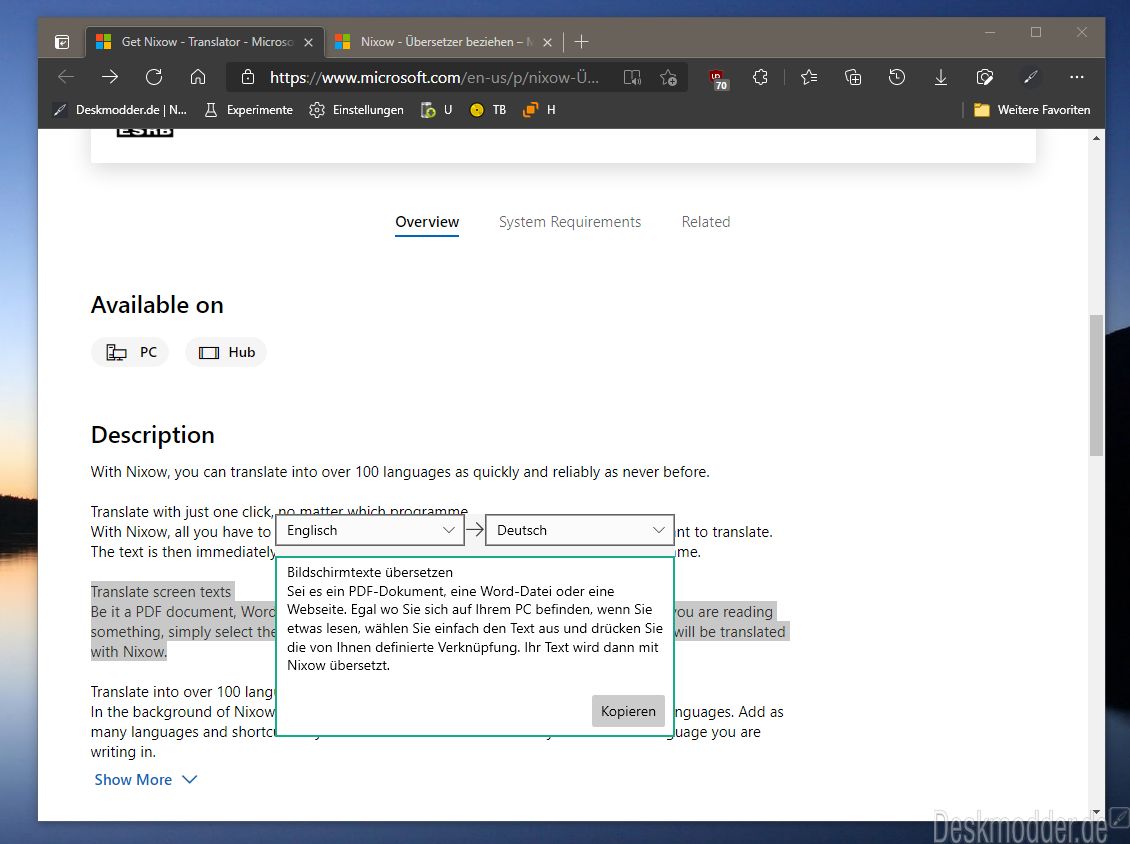Open the Extensions puzzle menu
The image size is (1130, 844).
click(x=760, y=77)
